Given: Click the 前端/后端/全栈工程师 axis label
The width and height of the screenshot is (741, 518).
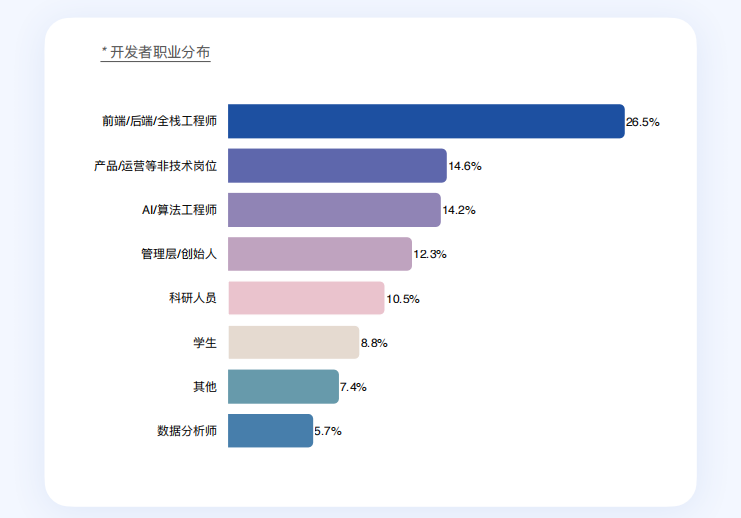Looking at the screenshot, I should point(159,122).
